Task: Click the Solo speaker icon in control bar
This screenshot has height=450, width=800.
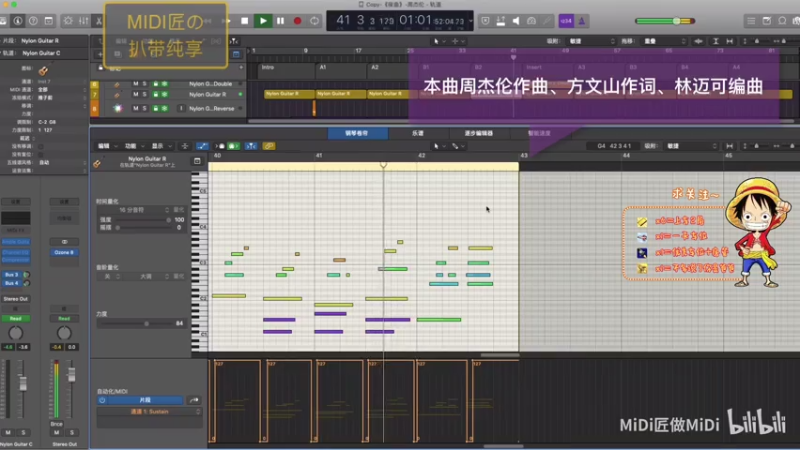Action: [x=516, y=21]
